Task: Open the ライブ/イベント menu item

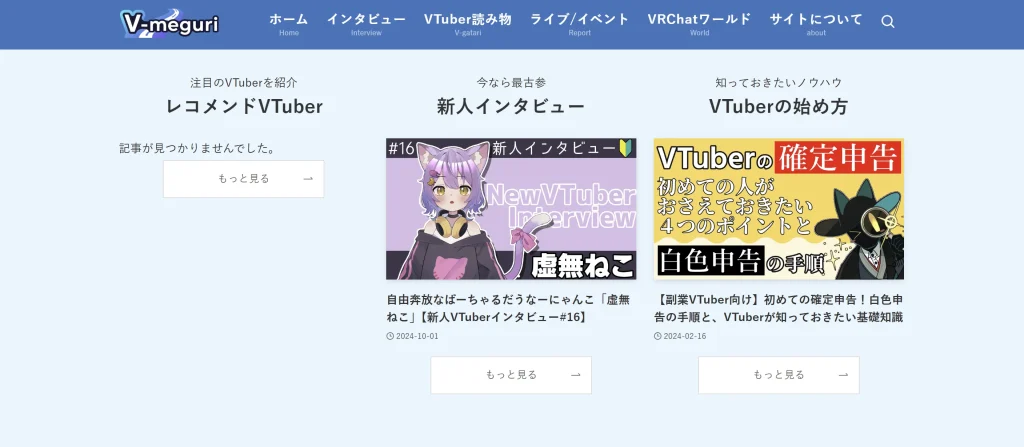Action: point(579,24)
